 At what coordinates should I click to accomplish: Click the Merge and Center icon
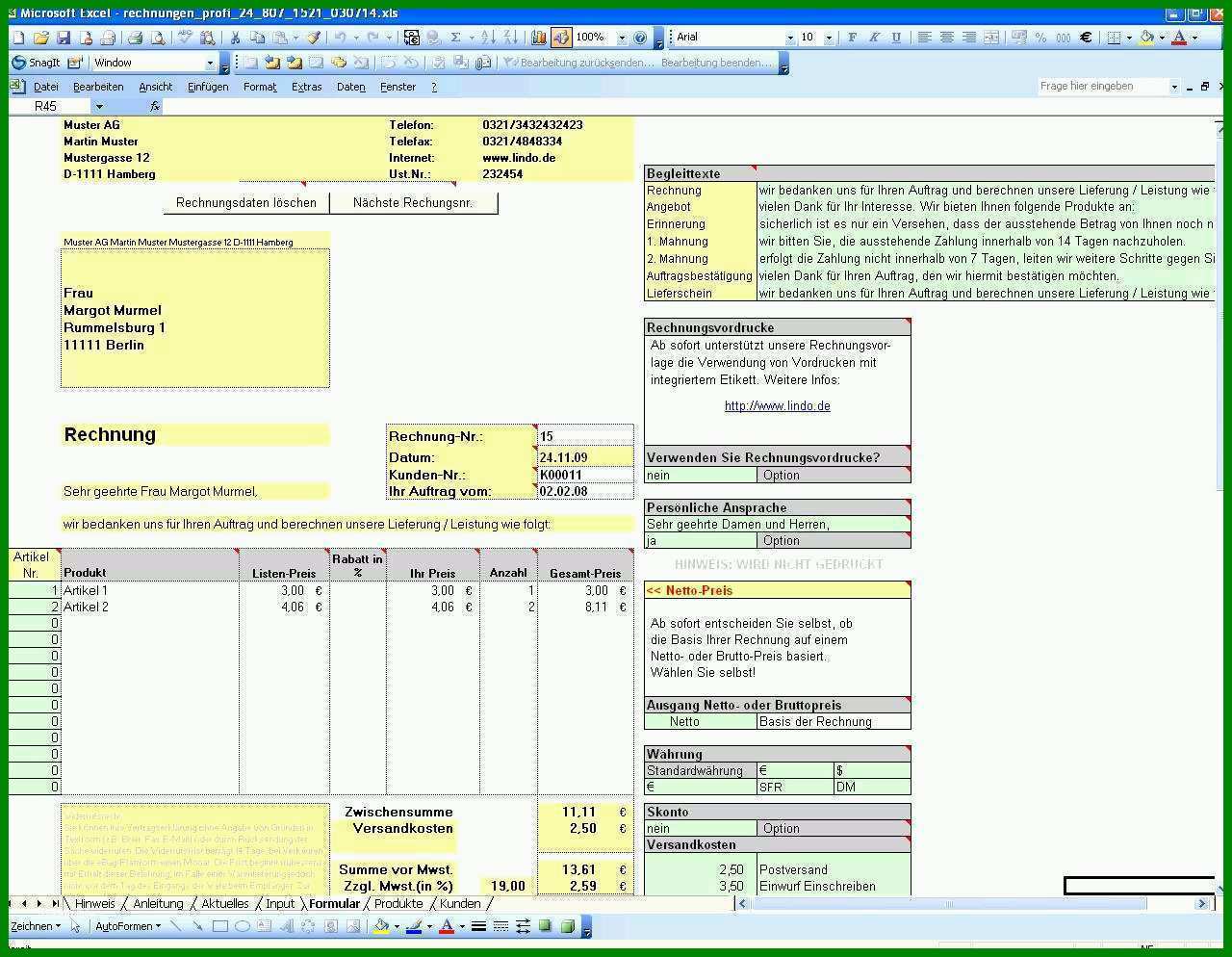pyautogui.click(x=992, y=38)
